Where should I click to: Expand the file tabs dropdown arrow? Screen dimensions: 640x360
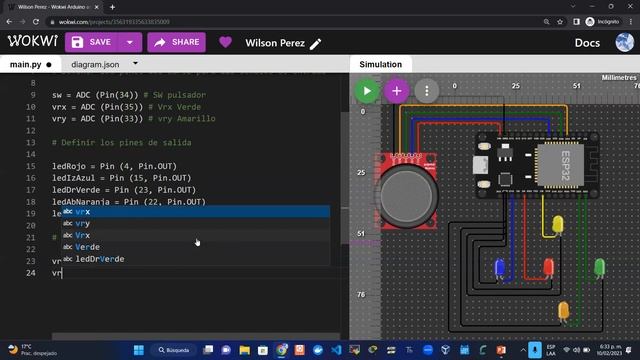pyautogui.click(x=136, y=64)
